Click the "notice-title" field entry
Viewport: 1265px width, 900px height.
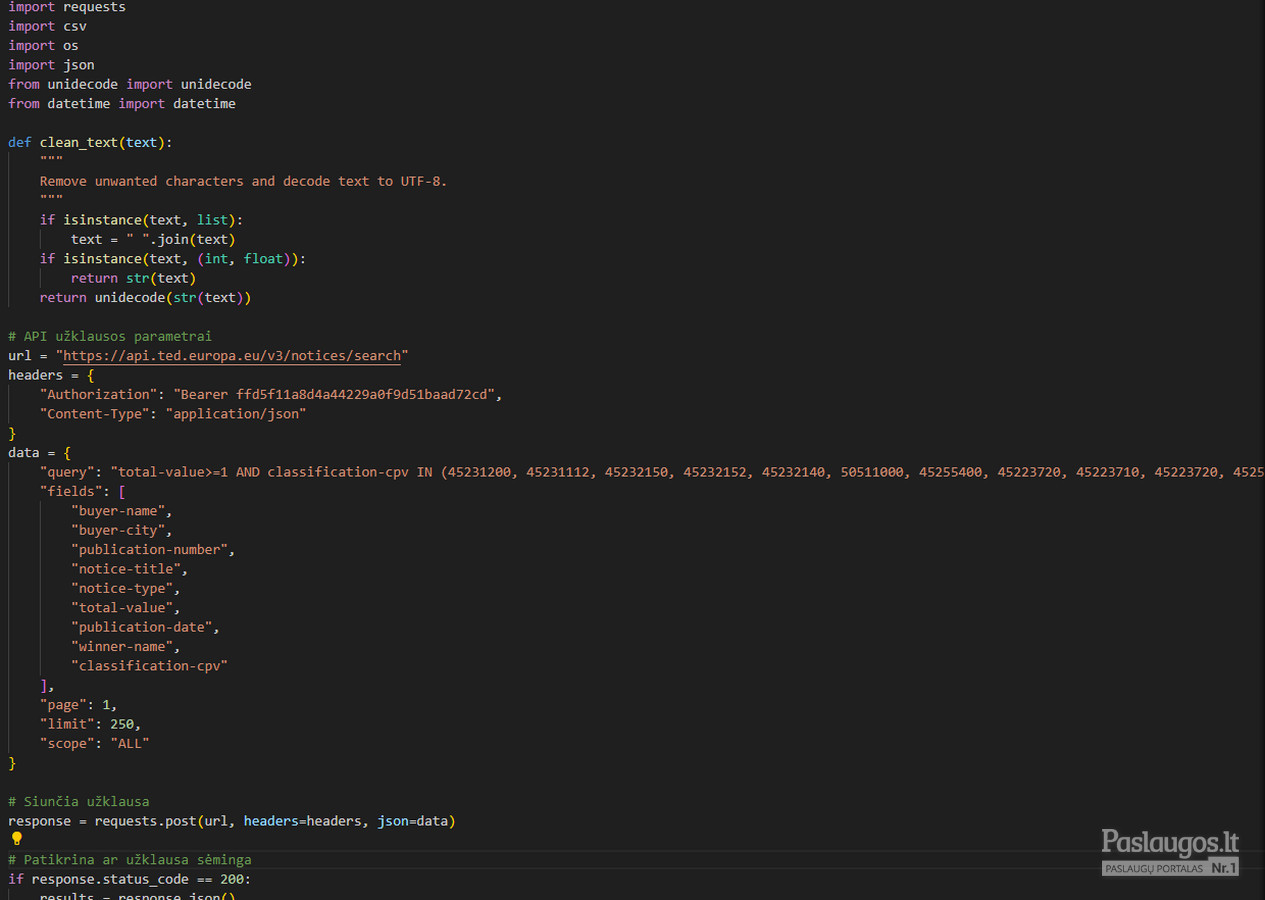pos(130,569)
